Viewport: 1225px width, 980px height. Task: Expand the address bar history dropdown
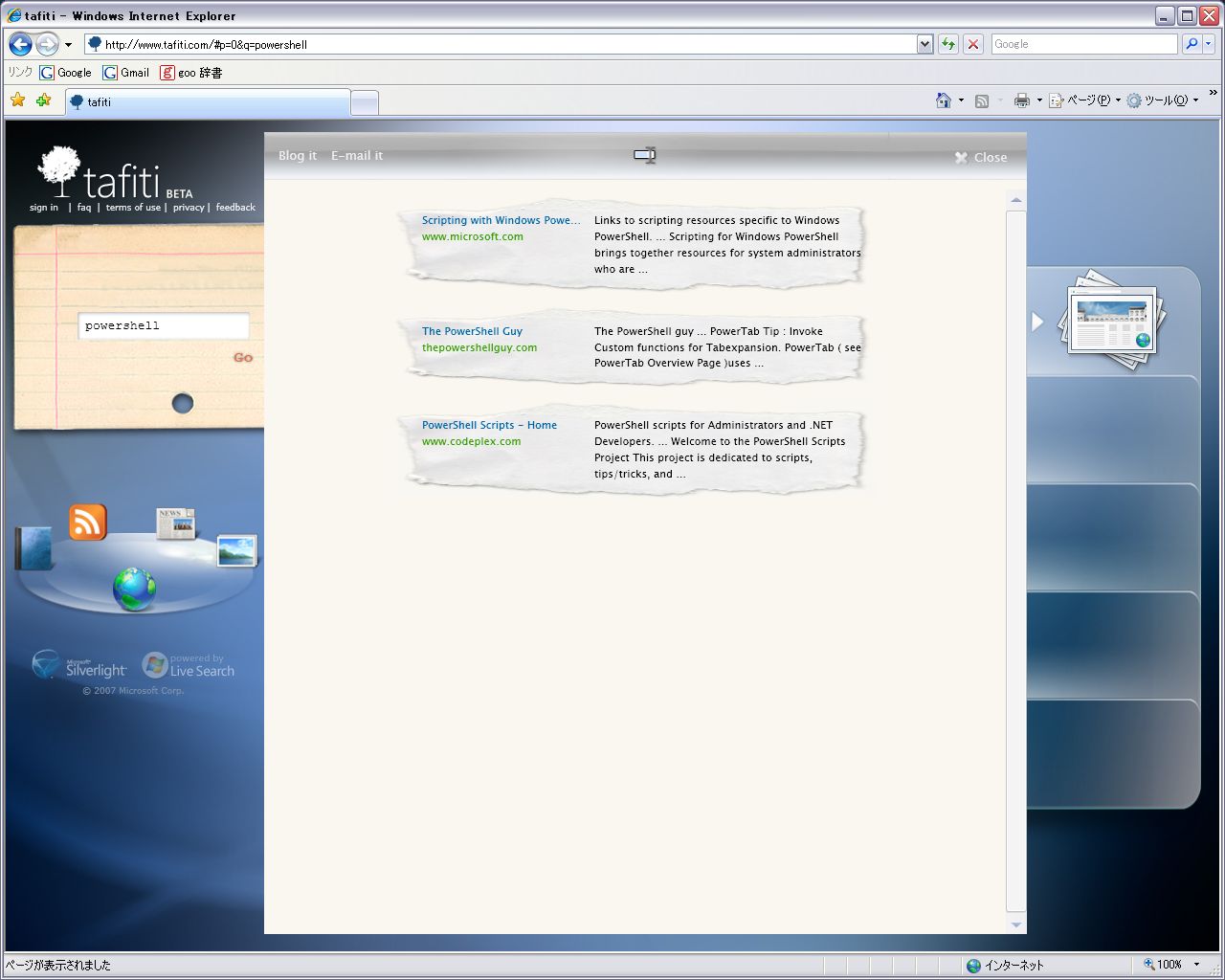(x=924, y=44)
